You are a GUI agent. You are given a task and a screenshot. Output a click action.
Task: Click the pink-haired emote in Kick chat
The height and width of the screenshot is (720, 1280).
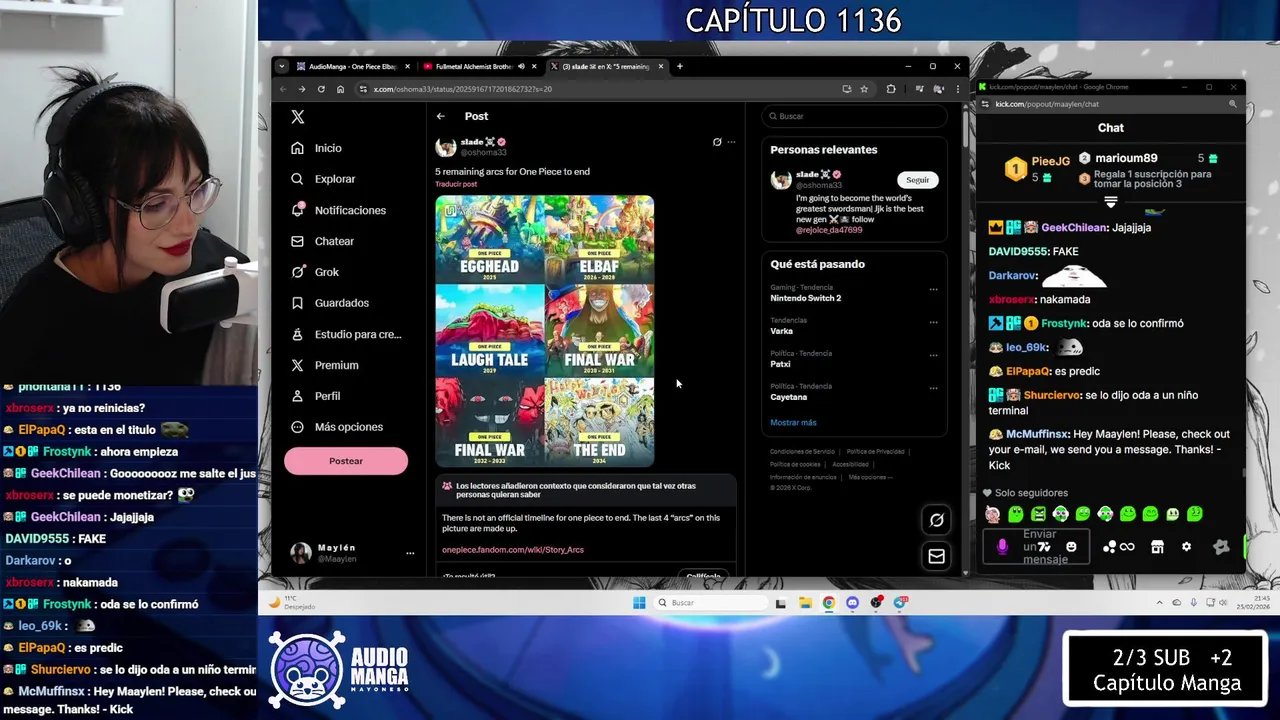coord(992,514)
